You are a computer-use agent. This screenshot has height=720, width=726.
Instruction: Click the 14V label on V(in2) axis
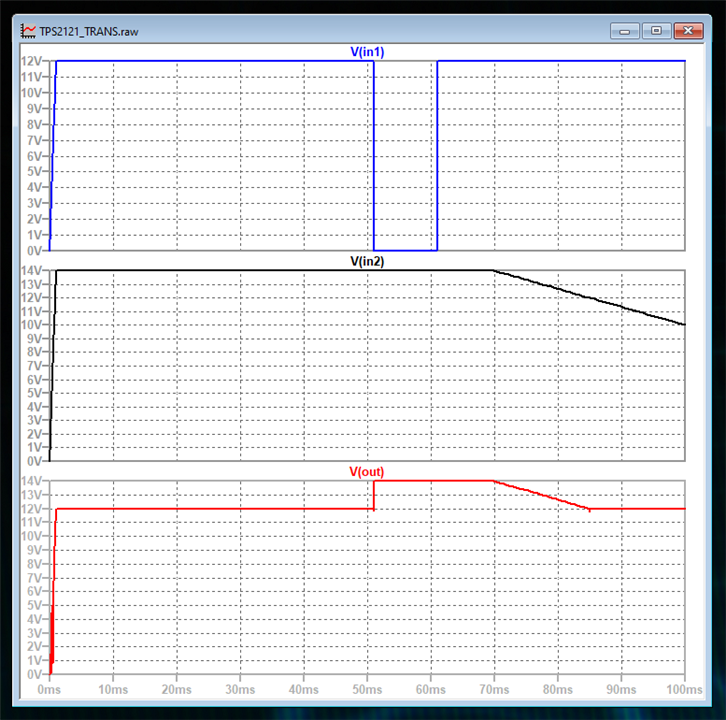(x=31, y=270)
